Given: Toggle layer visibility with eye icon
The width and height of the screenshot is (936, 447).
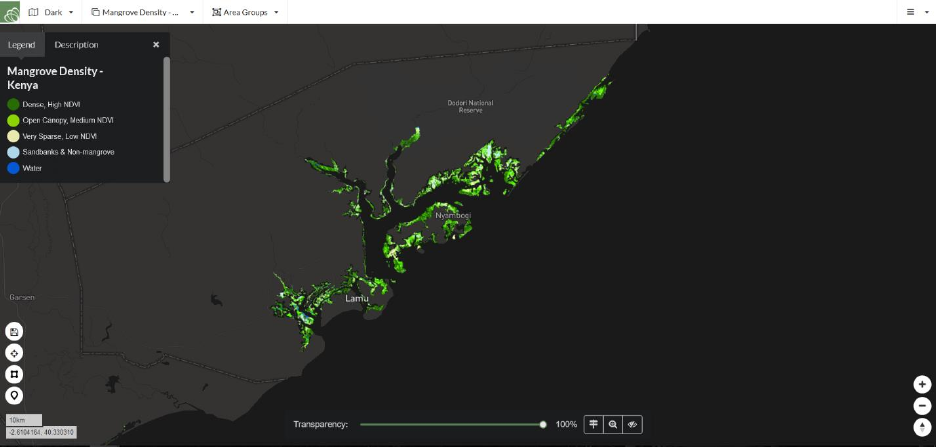Looking at the screenshot, I should tap(633, 424).
